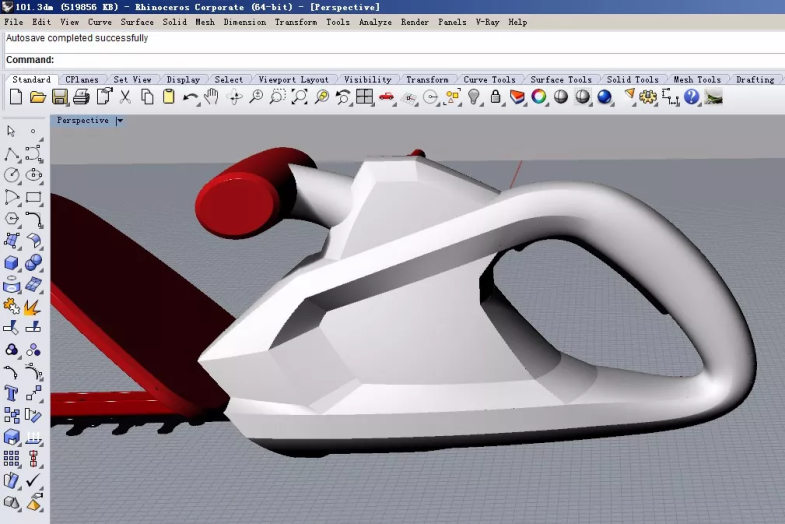This screenshot has width=785, height=524.
Task: Click the blue Help question mark icon
Action: pyautogui.click(x=692, y=97)
